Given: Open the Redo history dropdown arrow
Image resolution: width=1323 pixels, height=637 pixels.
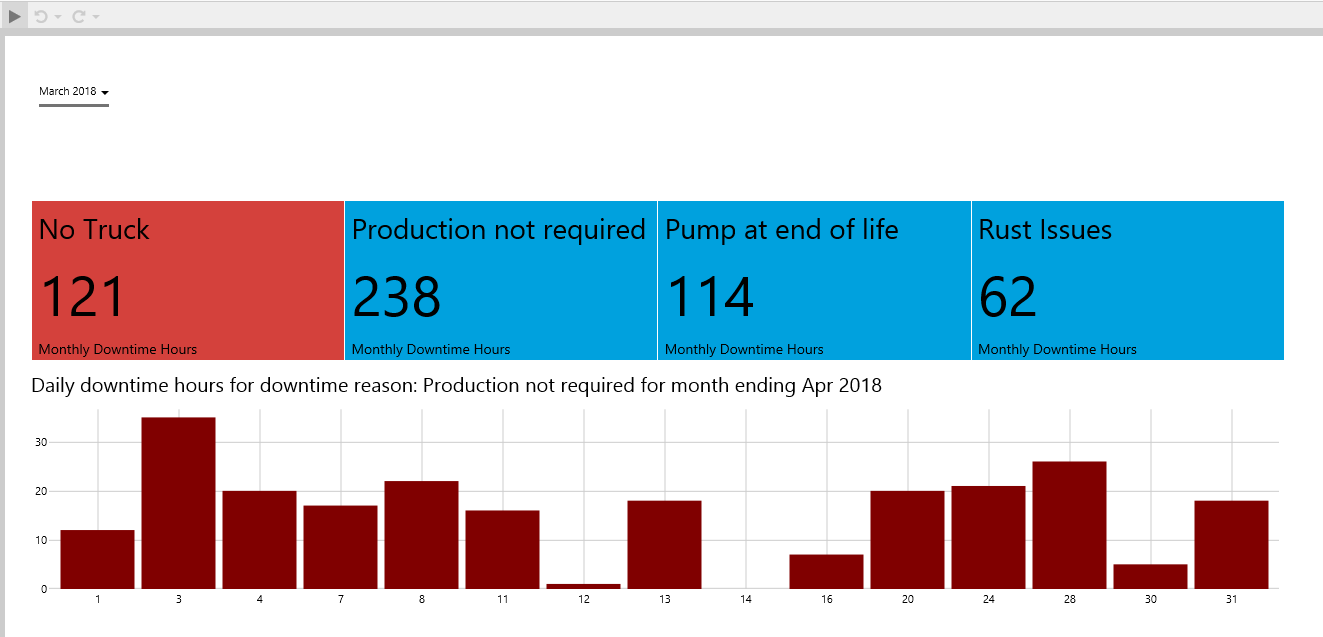Looking at the screenshot, I should (96, 17).
